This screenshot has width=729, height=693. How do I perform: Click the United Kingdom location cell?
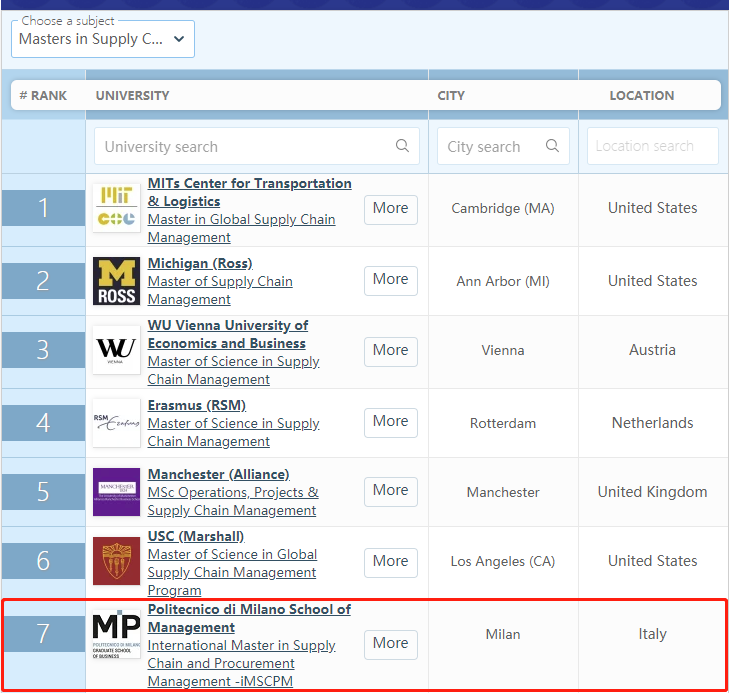pyautogui.click(x=652, y=492)
